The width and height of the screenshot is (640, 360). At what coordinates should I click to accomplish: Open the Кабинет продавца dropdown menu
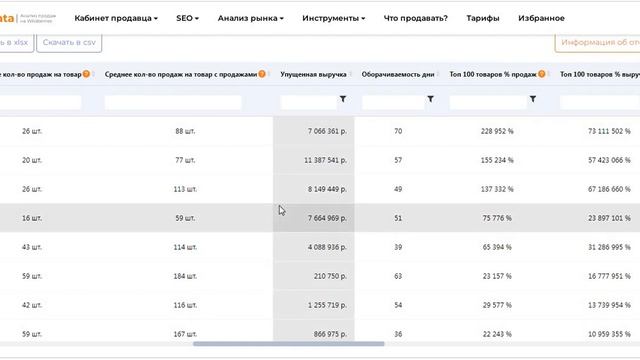coord(116,18)
